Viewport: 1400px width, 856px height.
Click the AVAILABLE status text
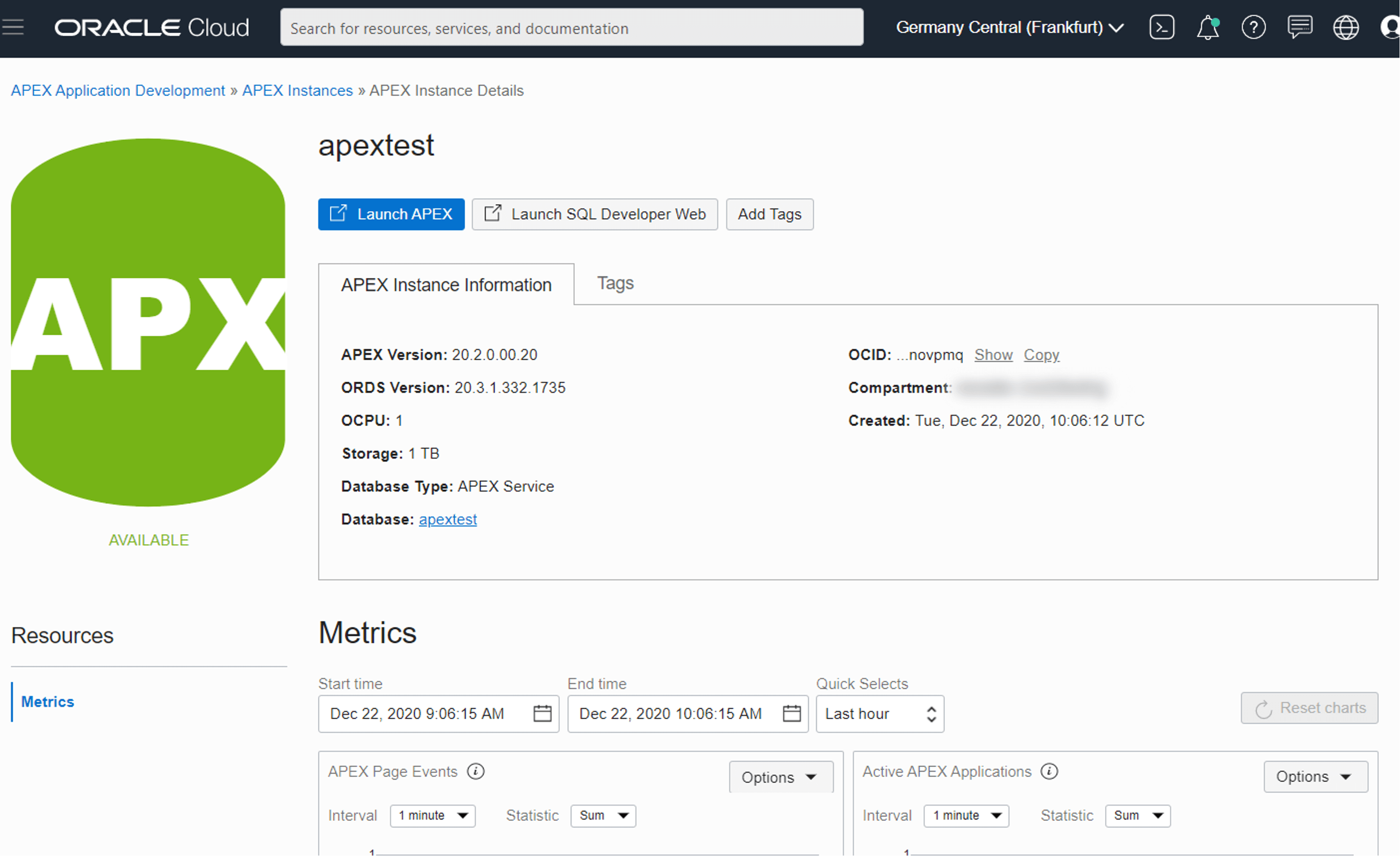pos(149,540)
